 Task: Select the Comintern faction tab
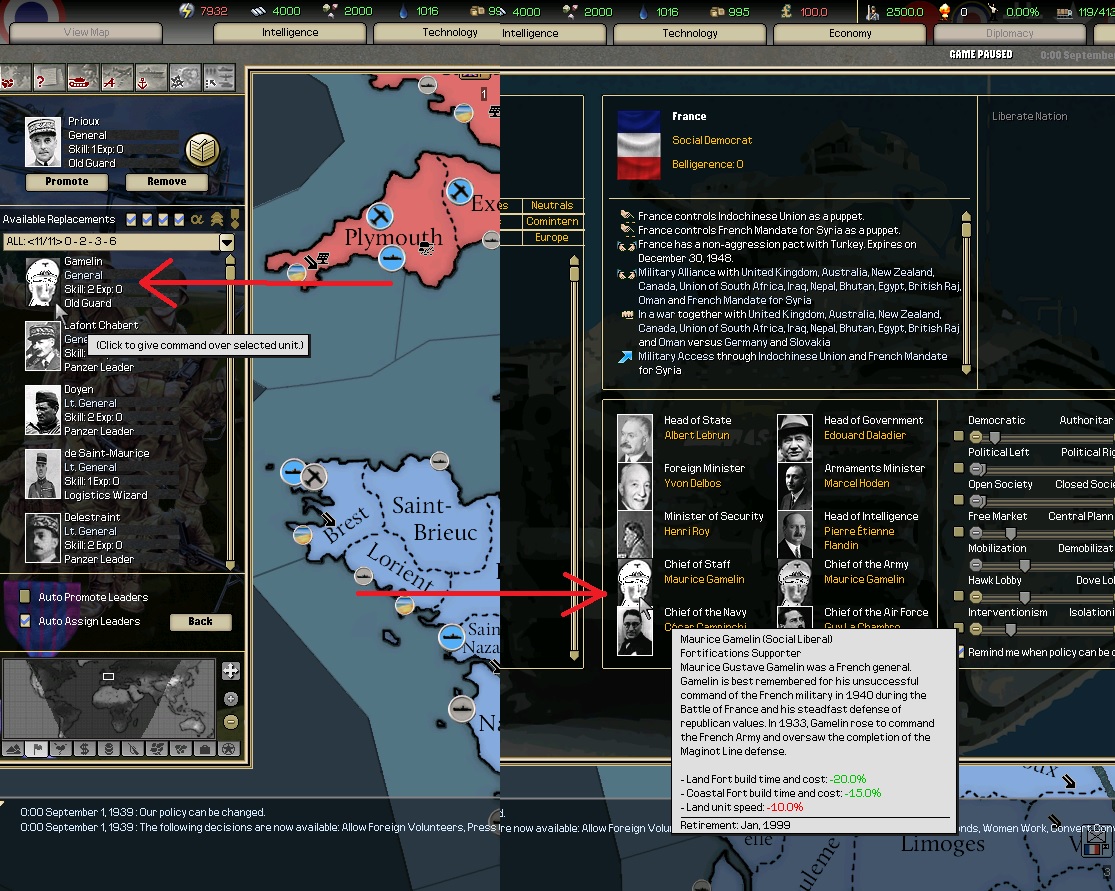click(552, 221)
